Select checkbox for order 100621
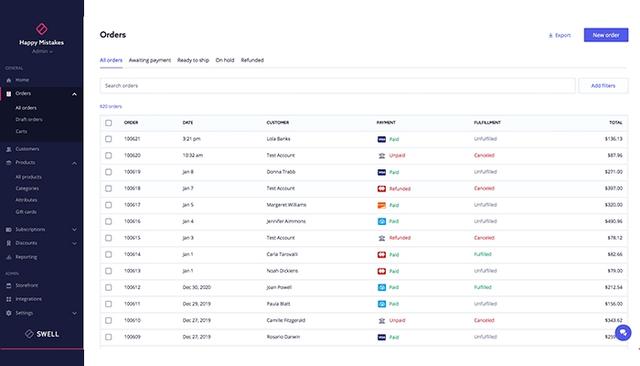Screen dimensions: 640x366 pyautogui.click(x=108, y=139)
